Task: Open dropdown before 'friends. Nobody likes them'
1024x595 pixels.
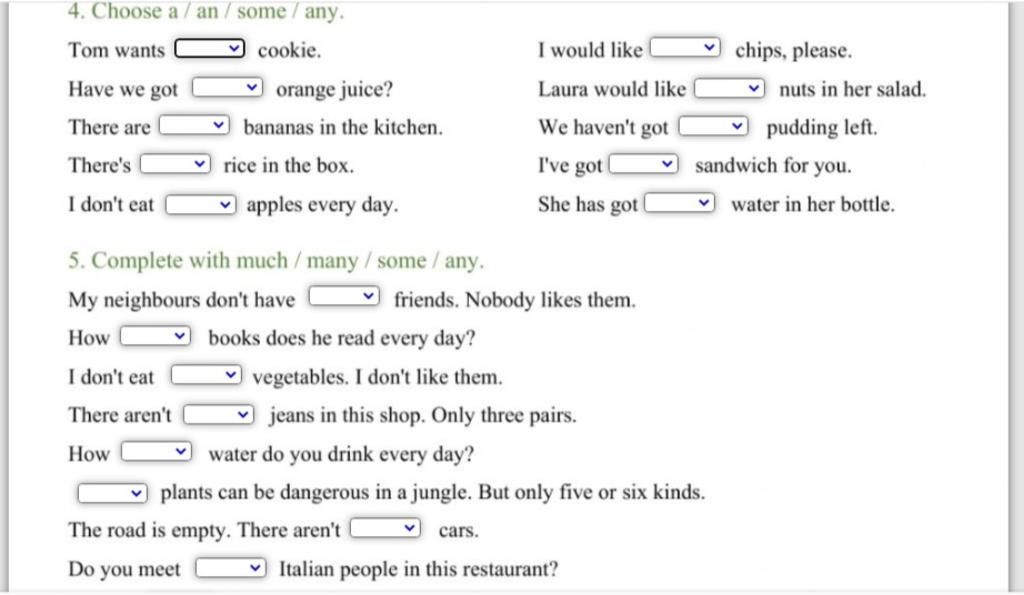Action: coord(344,297)
